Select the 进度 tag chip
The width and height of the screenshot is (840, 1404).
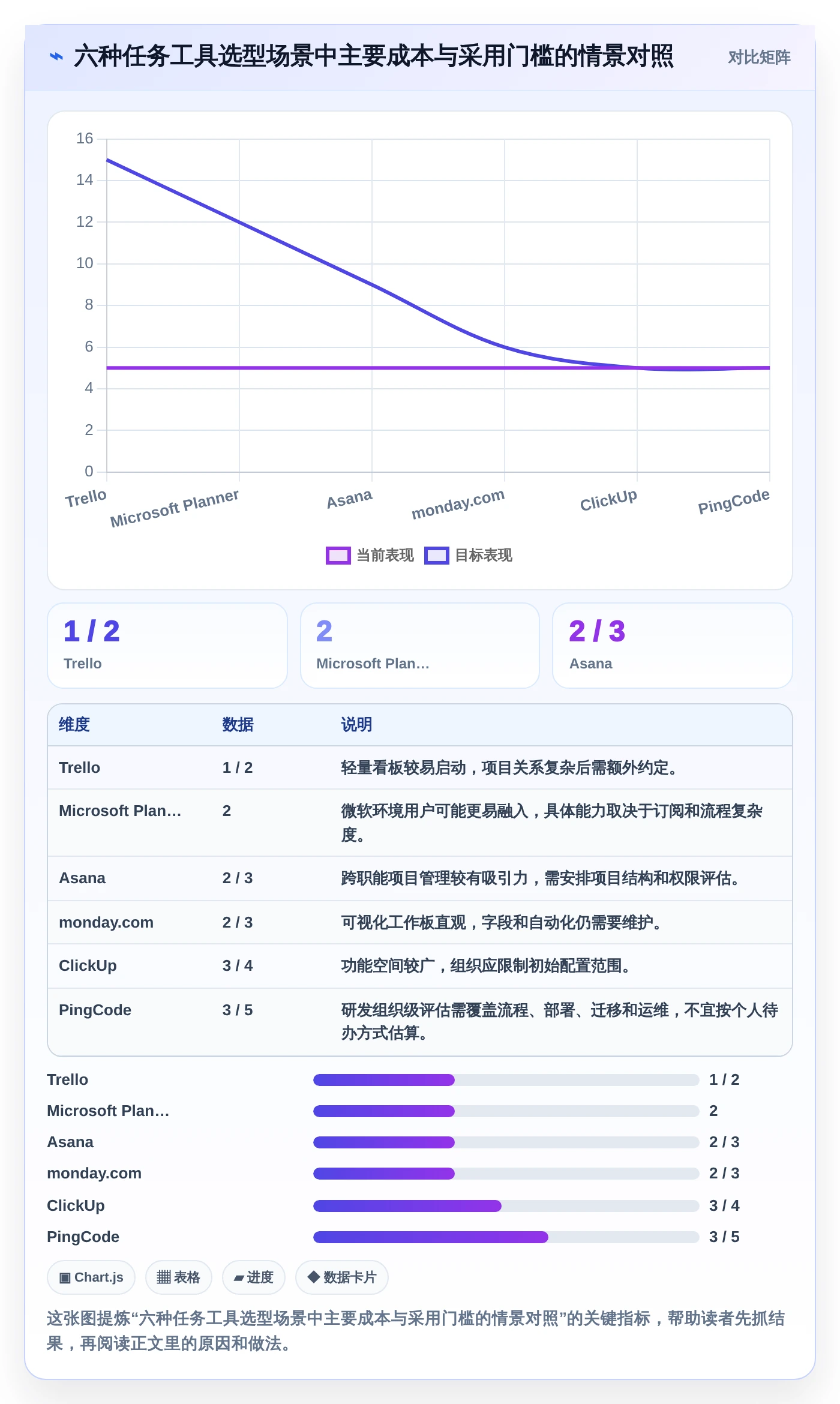click(253, 1277)
